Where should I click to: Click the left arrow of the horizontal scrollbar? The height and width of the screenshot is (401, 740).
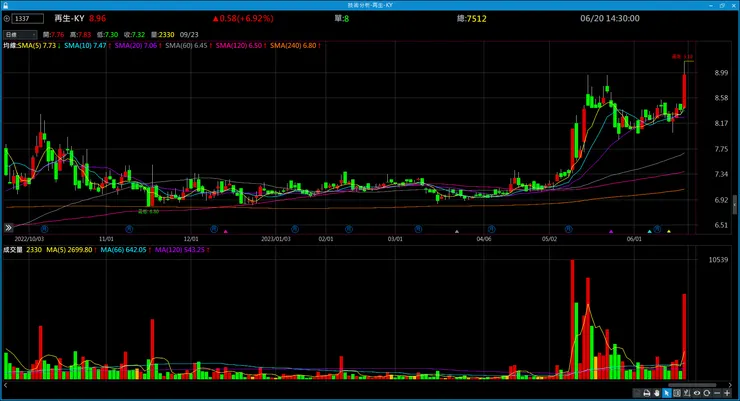point(6,385)
